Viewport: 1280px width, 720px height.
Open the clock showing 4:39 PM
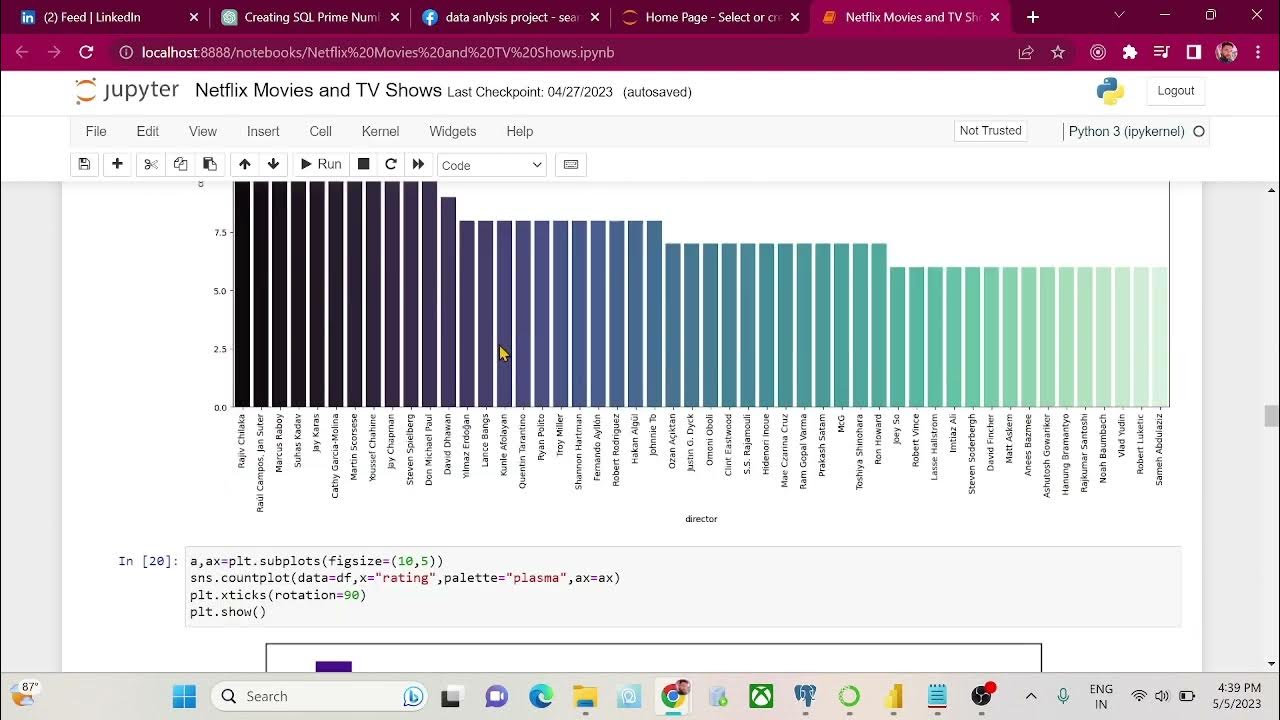tap(1239, 696)
